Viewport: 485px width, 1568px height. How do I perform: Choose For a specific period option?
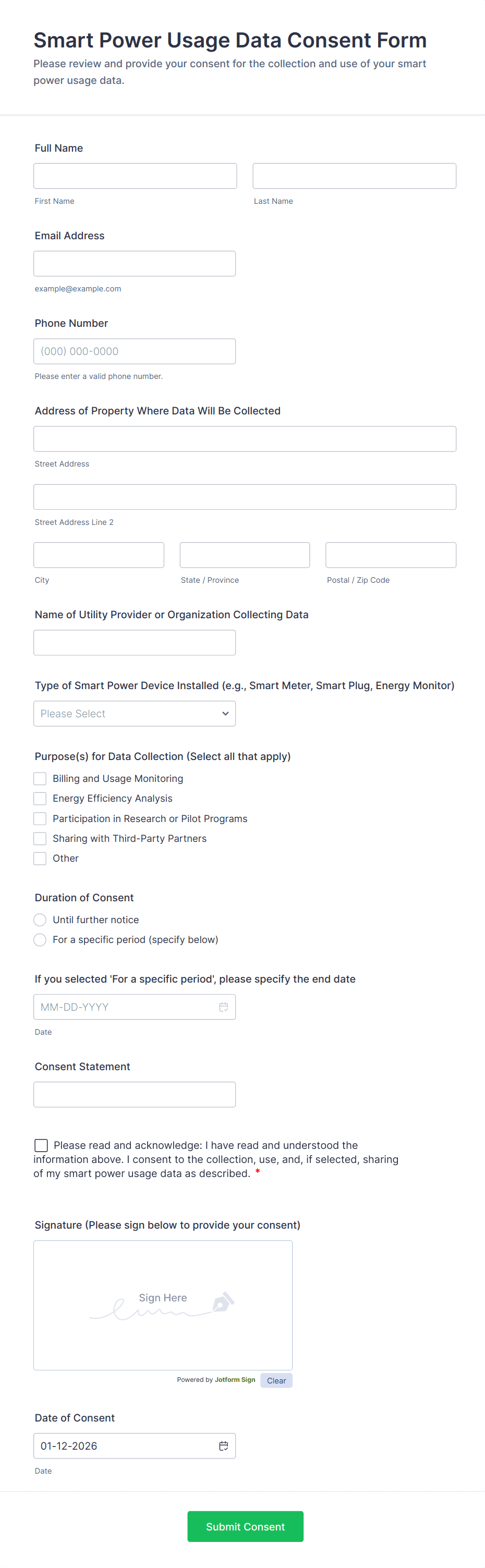click(x=40, y=939)
